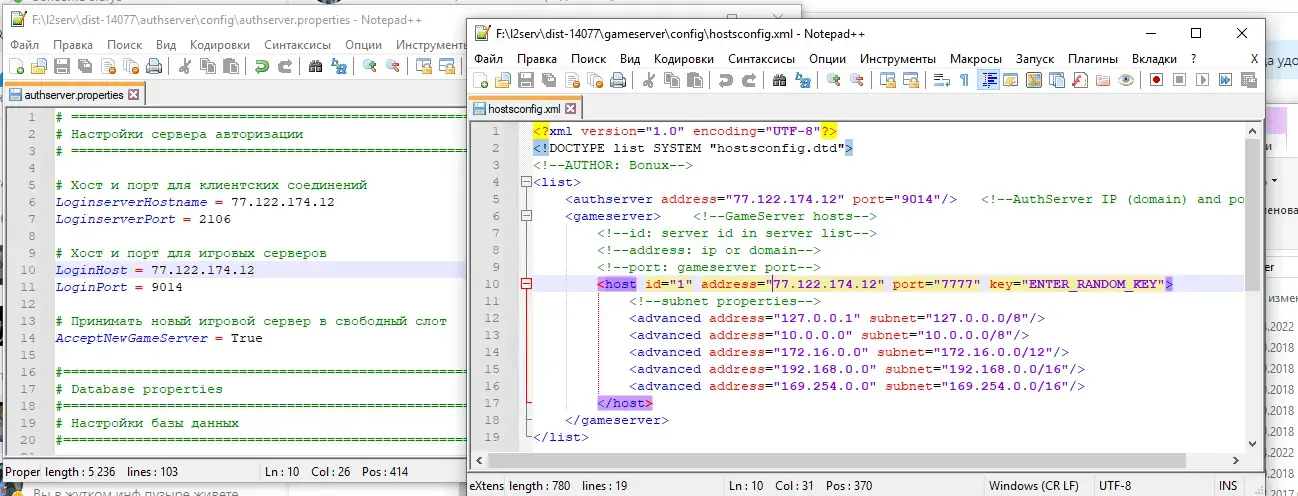Collapse the red <host> fold marker on line 10
The image size is (1298, 496).
coord(526,284)
